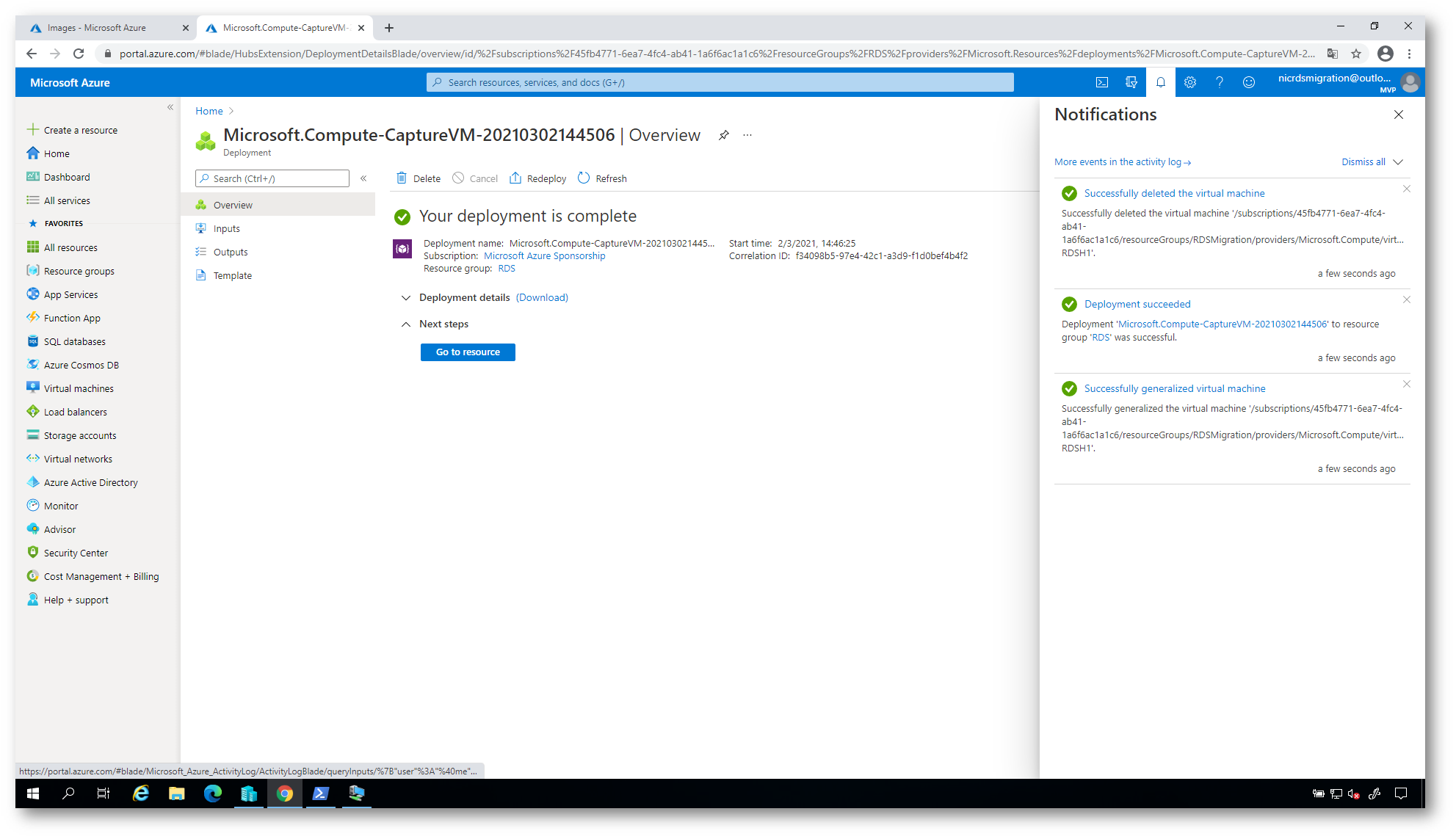Open Advisor
1456x839 pixels.
pyautogui.click(x=51, y=529)
